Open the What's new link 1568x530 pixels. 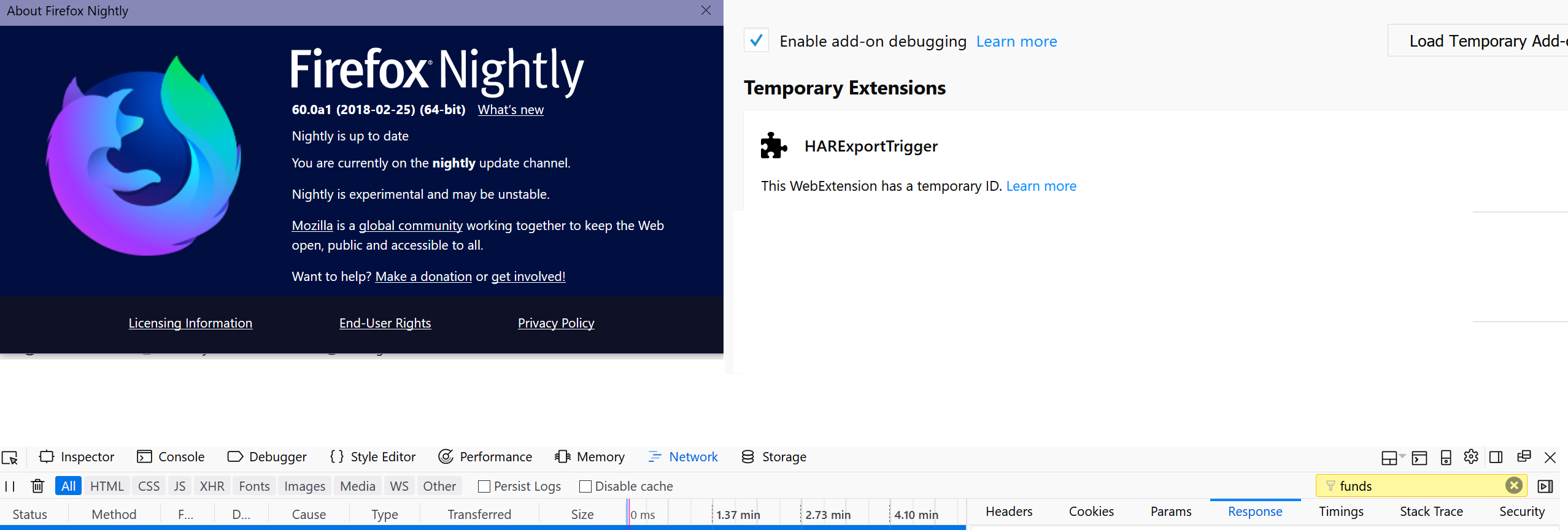coord(511,110)
